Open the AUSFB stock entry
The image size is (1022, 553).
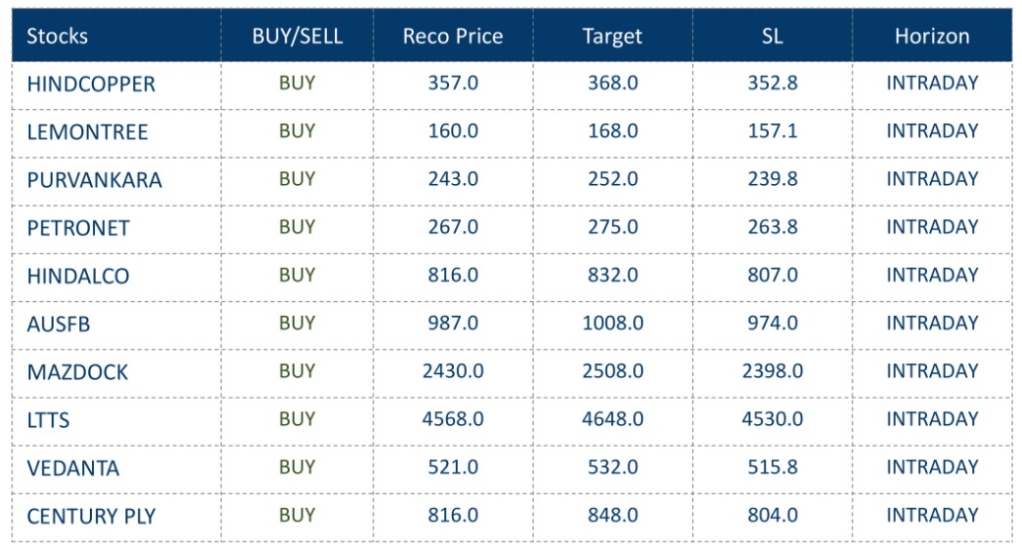point(62,324)
